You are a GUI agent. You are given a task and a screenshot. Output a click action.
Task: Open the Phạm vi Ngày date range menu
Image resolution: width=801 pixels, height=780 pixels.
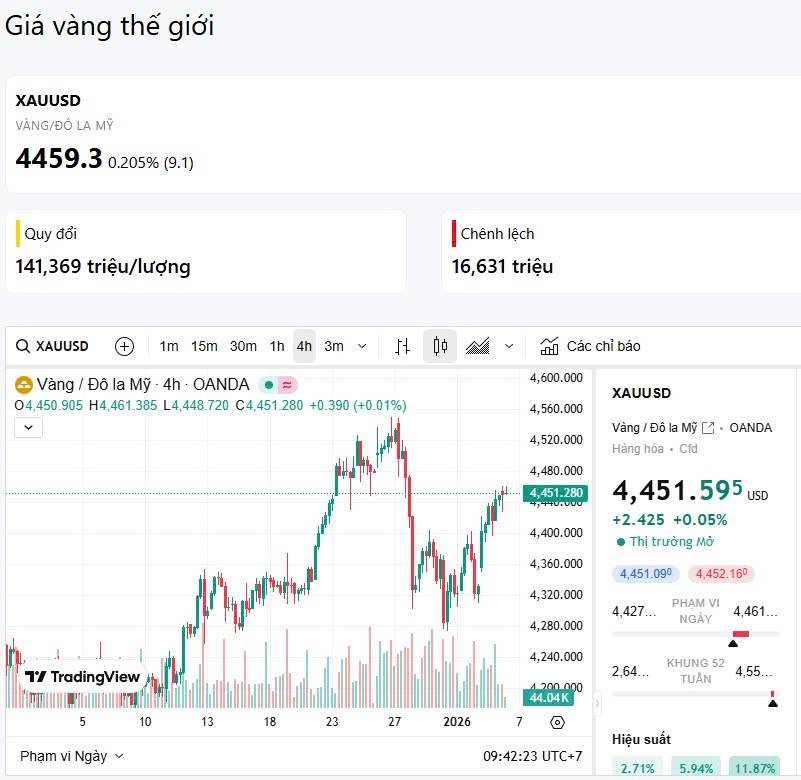point(72,756)
